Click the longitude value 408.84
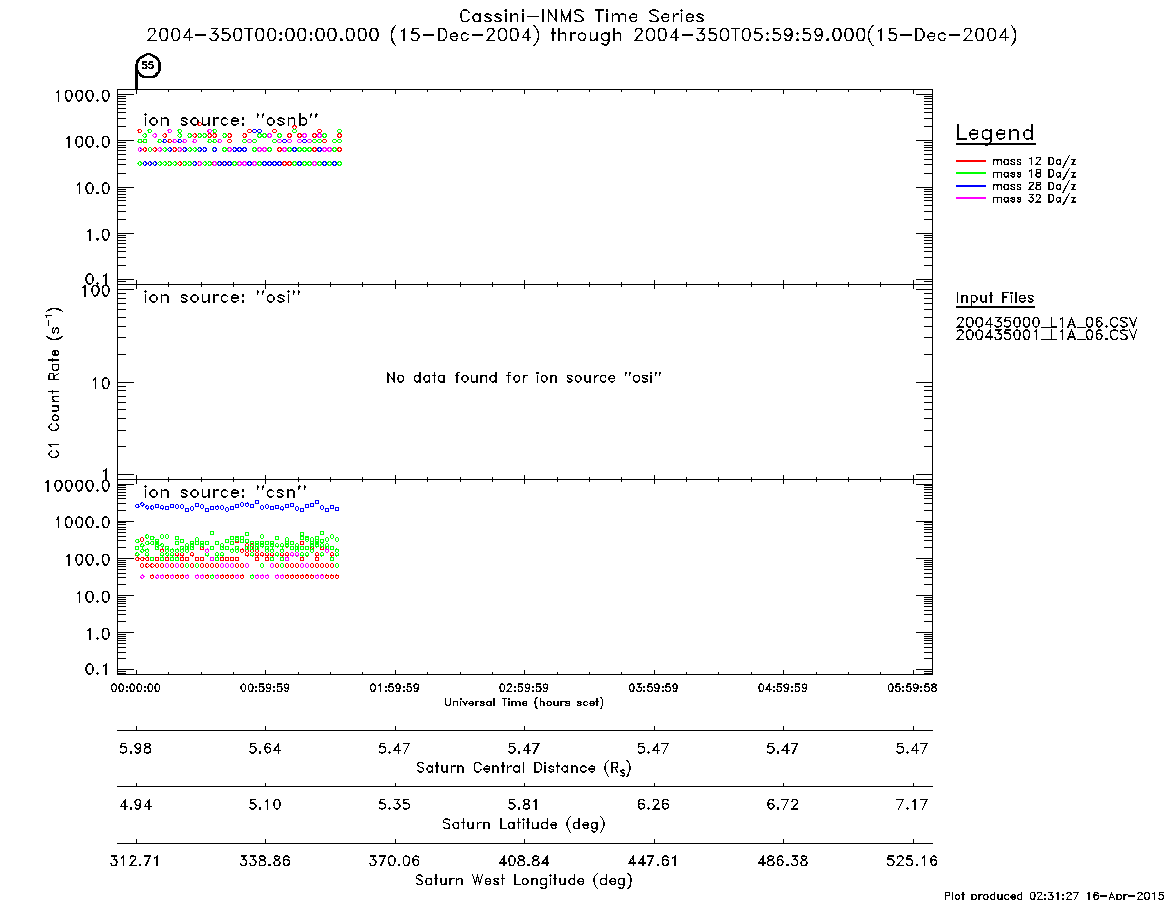 pos(524,861)
